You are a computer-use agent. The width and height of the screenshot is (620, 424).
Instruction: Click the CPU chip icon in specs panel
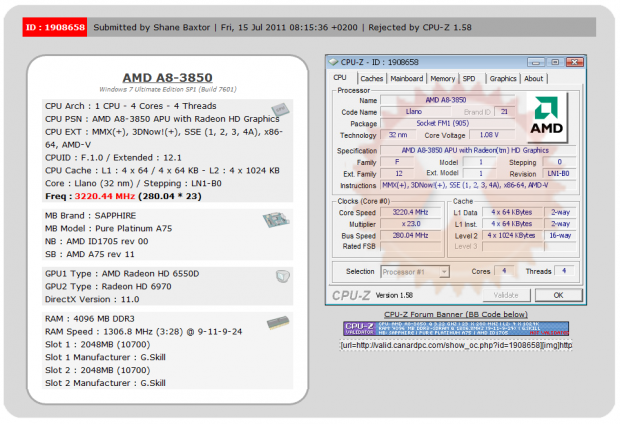click(280, 110)
